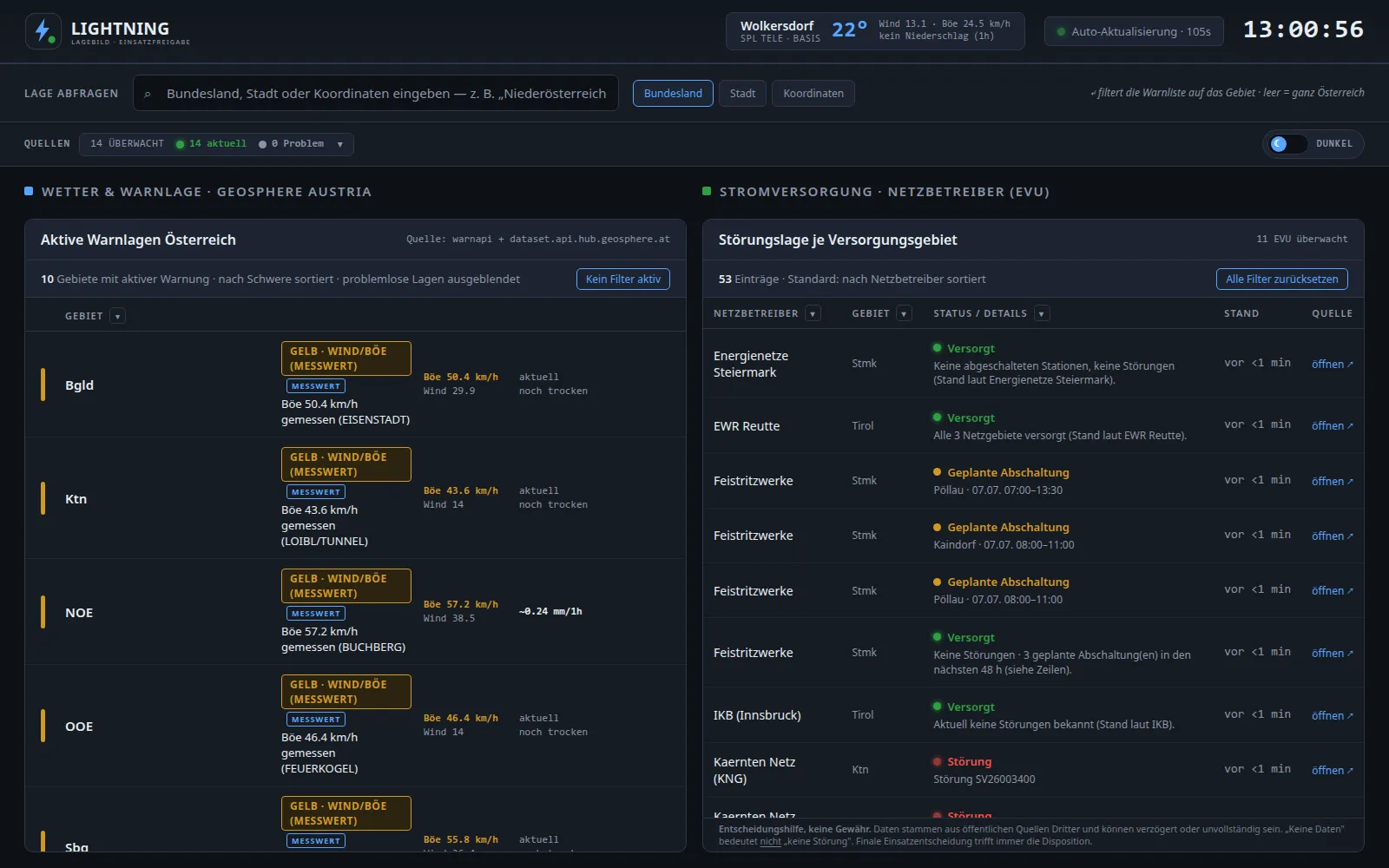1389x868 pixels.
Task: Select the Bgld region name
Action: (79, 385)
